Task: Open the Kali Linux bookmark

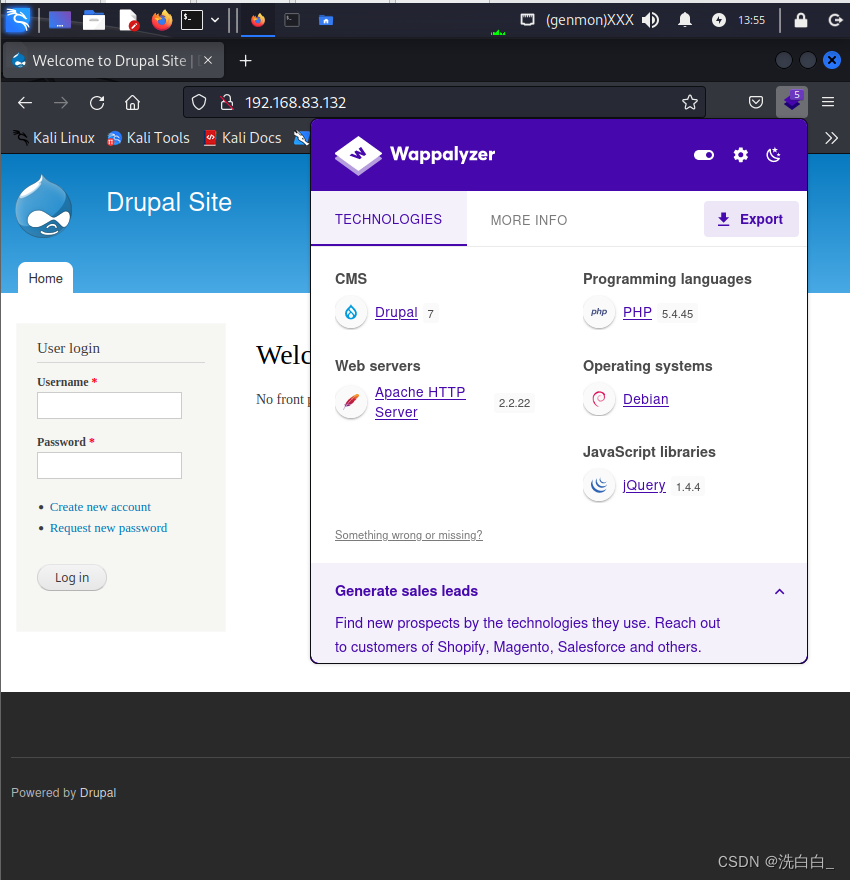Action: [54, 138]
